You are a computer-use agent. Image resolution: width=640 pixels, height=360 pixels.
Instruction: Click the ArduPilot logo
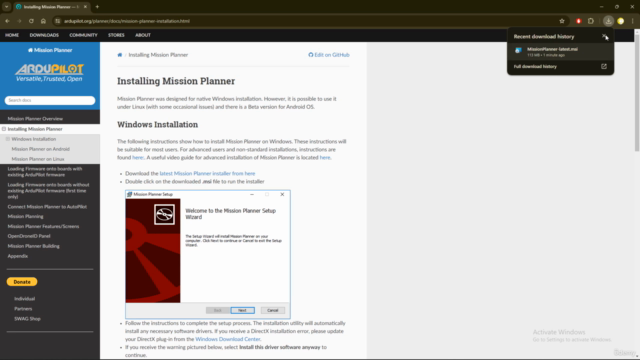49,73
